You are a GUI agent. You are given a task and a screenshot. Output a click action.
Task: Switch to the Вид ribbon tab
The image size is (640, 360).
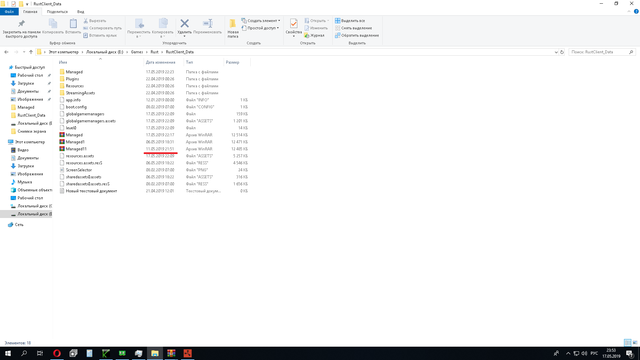point(80,11)
